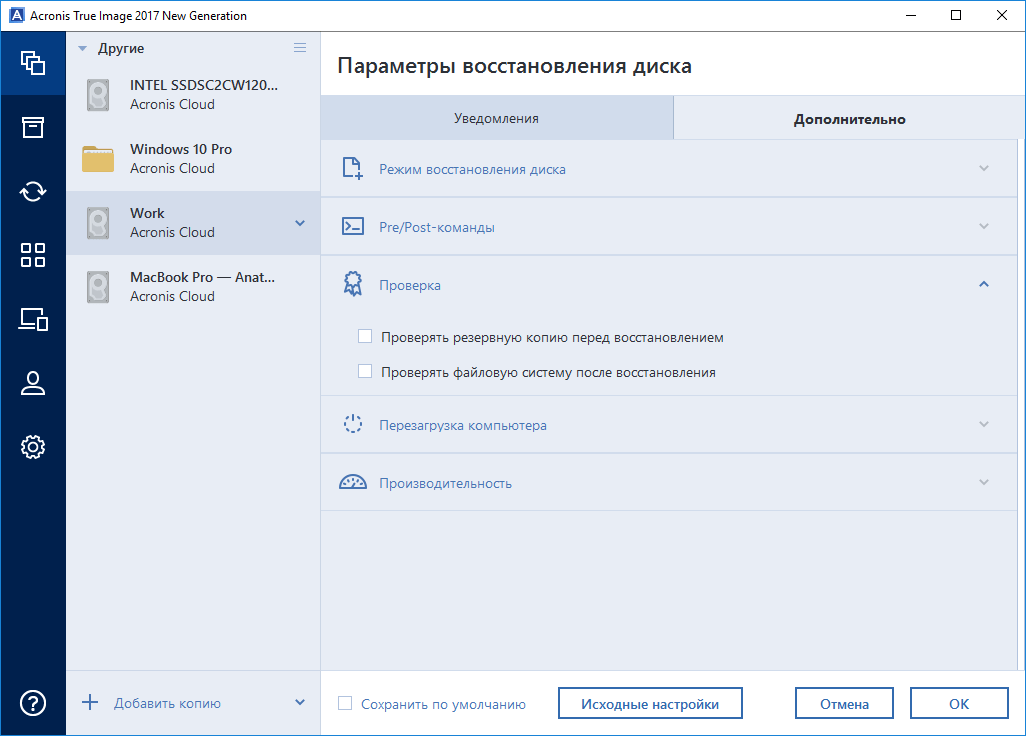Open the Sync section icon
1026x736 pixels.
pos(33,191)
